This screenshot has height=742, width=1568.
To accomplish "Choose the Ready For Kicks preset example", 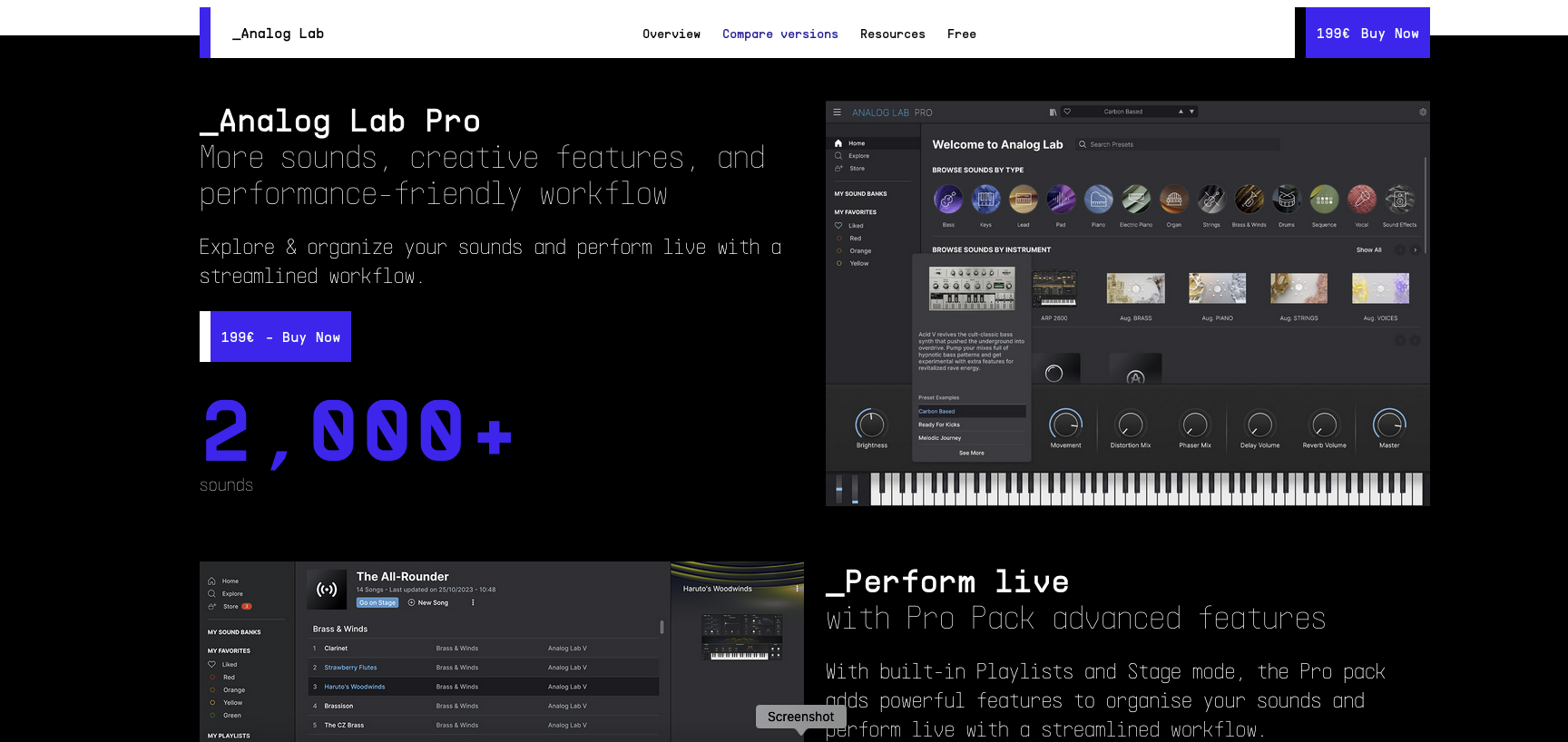I will click(x=971, y=425).
